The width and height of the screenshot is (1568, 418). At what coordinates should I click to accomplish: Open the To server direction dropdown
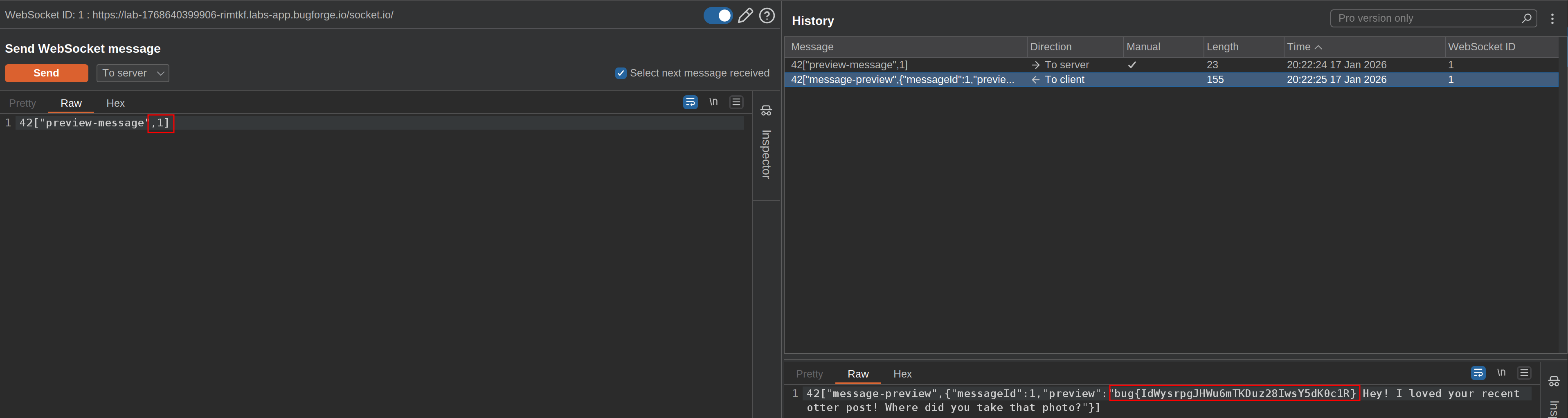click(x=133, y=73)
